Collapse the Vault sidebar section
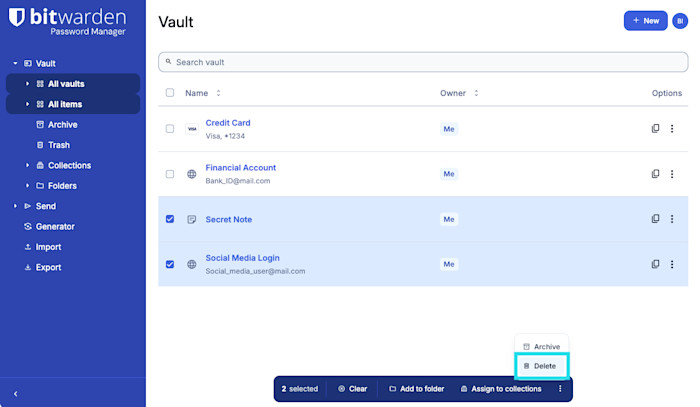Image resolution: width=700 pixels, height=407 pixels. point(15,63)
